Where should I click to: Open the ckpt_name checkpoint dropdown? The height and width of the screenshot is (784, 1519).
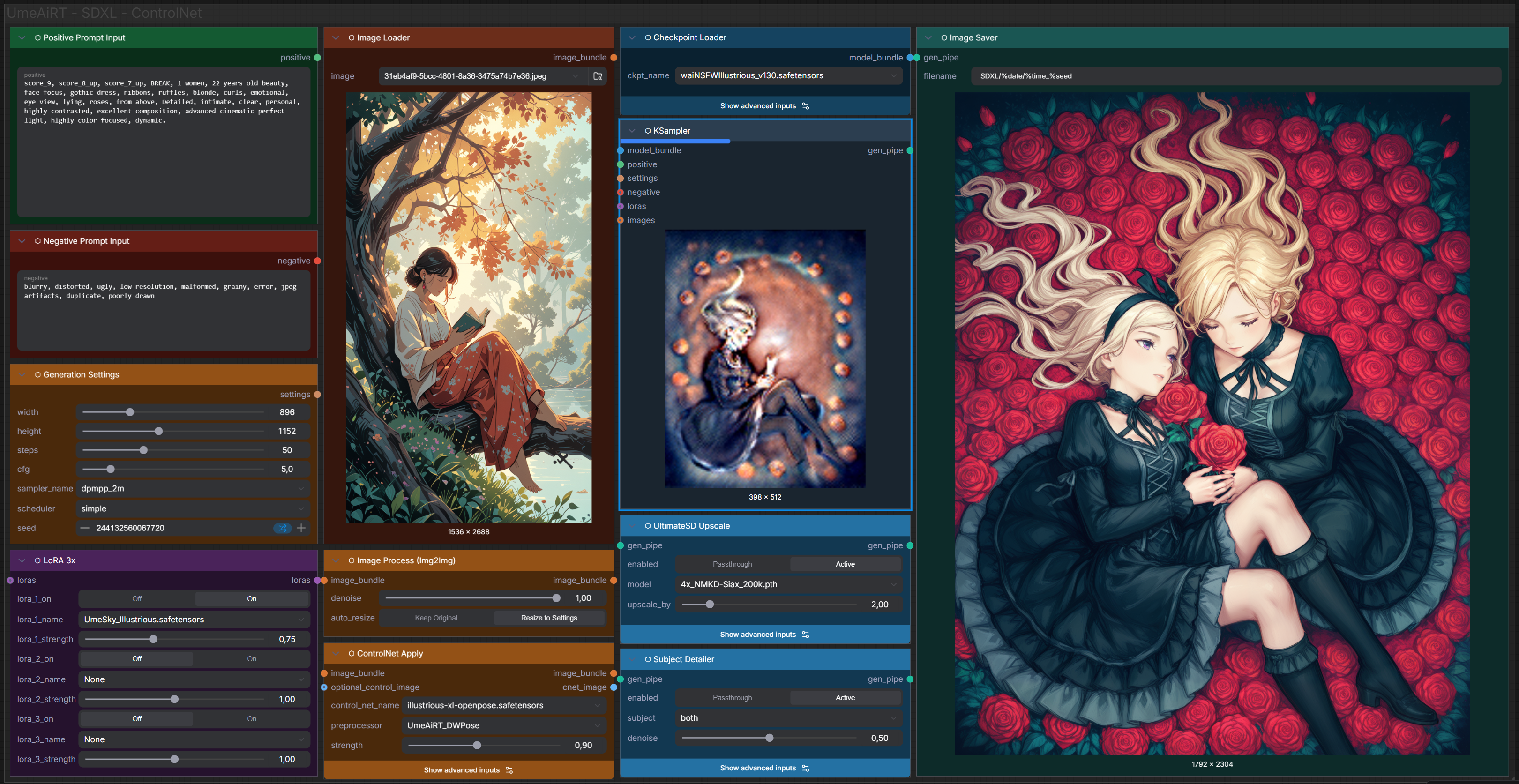click(x=788, y=75)
